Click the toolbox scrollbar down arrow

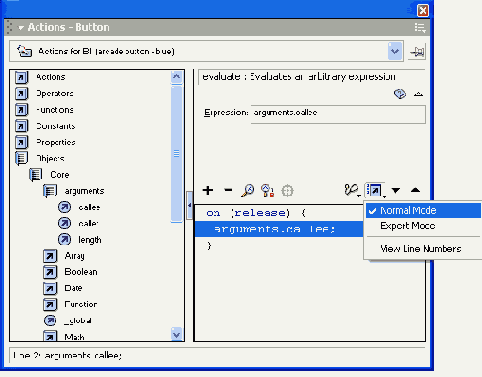pos(177,334)
